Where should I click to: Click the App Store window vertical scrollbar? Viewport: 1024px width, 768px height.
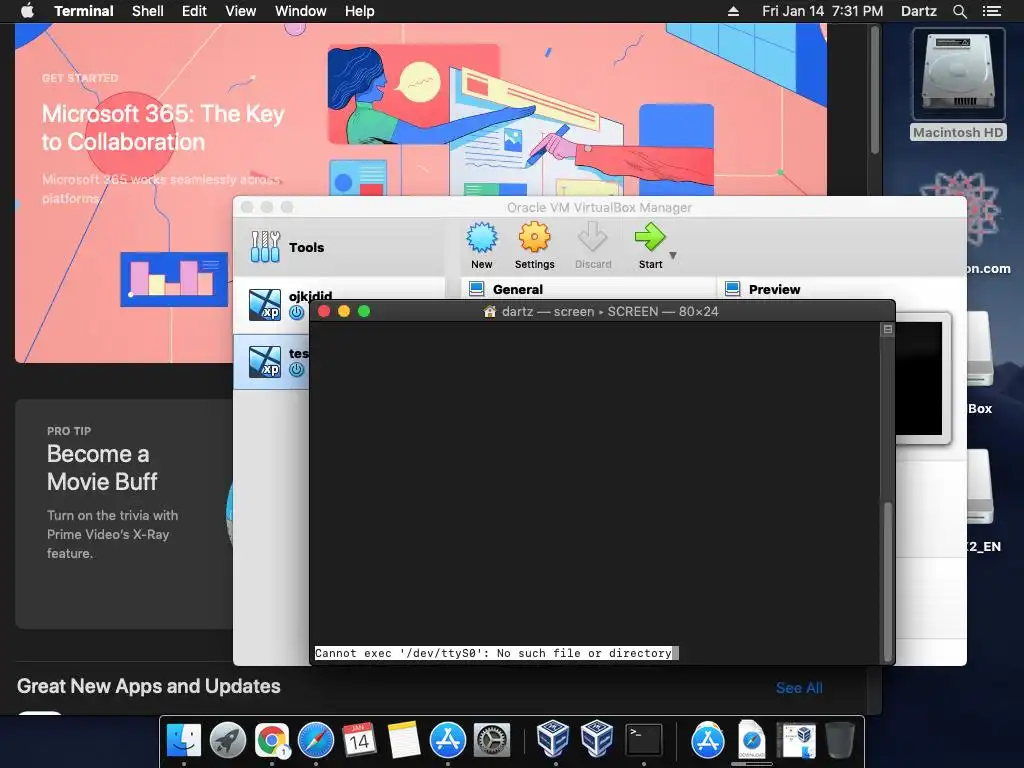click(874, 90)
